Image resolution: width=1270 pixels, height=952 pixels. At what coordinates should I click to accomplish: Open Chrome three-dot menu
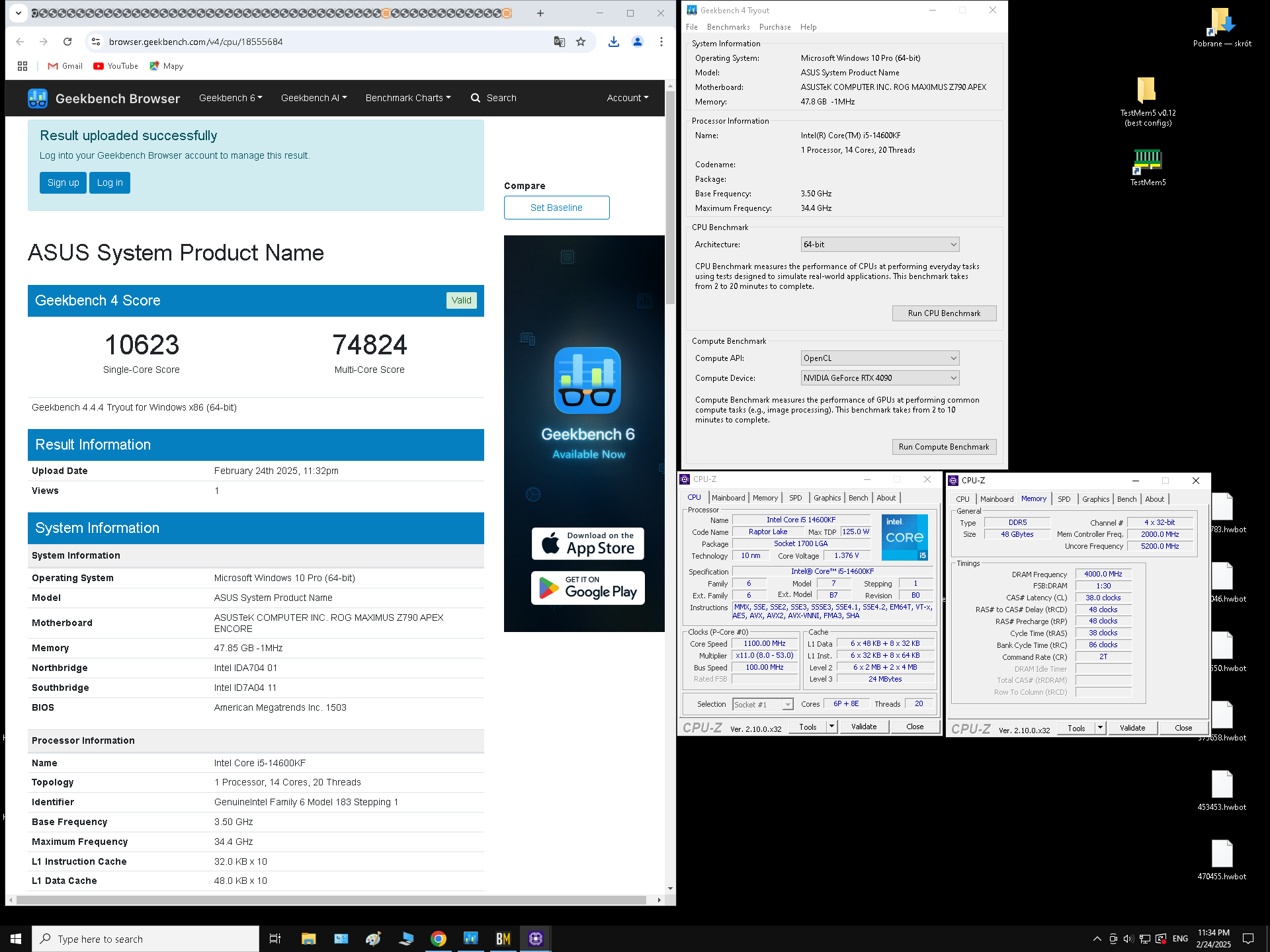click(x=661, y=42)
